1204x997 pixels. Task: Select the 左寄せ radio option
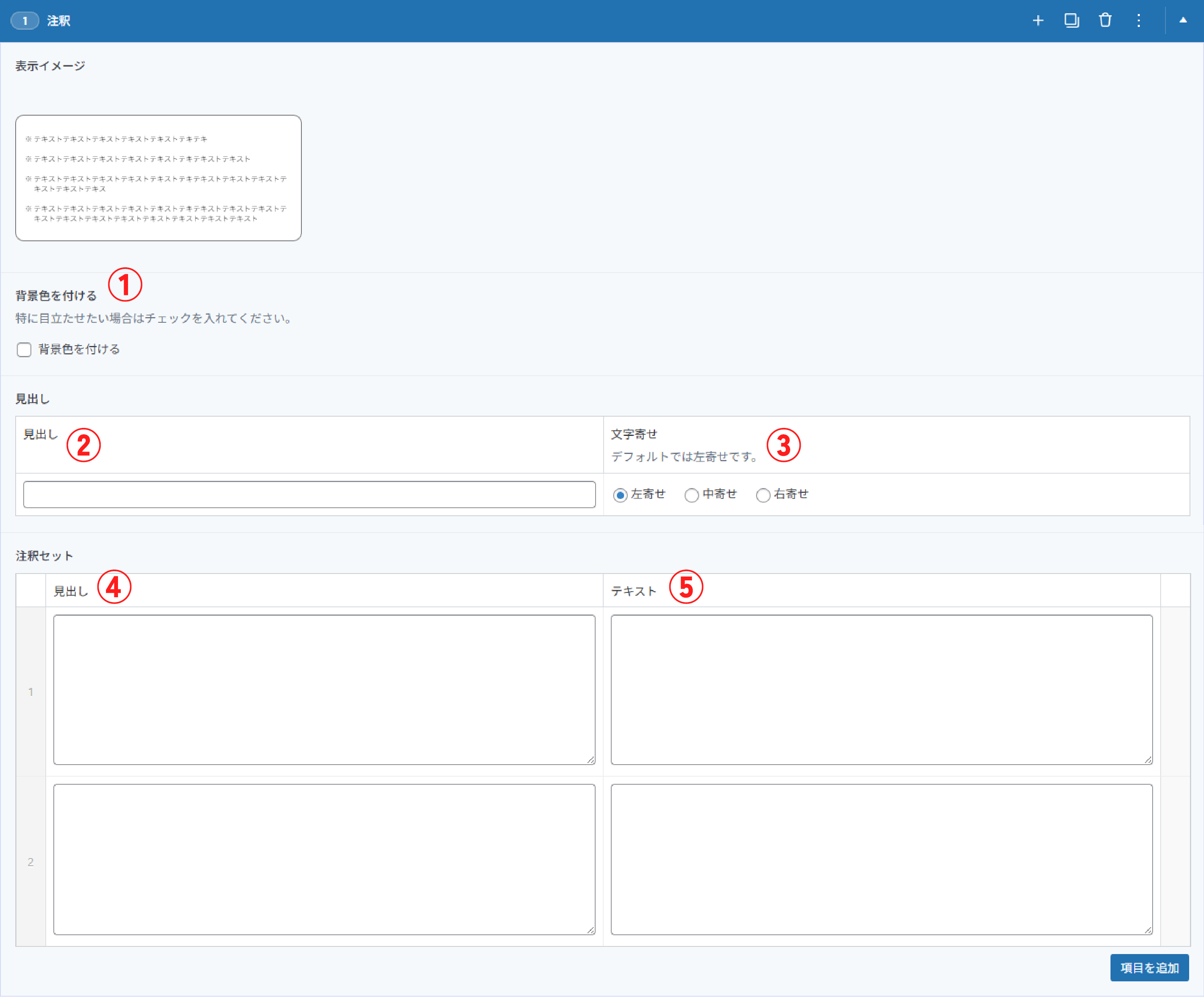[620, 495]
